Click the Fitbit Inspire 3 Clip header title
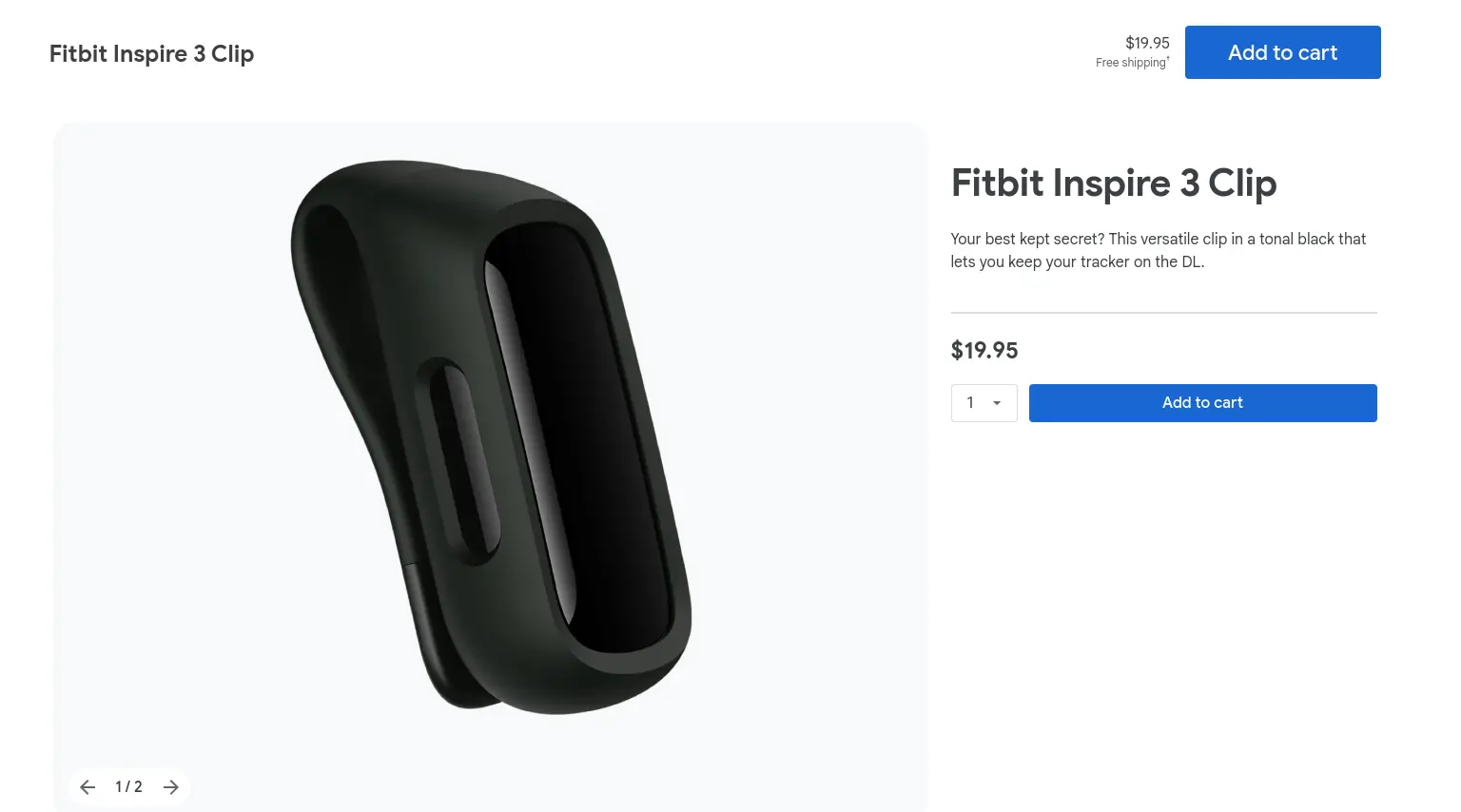Image resolution: width=1461 pixels, height=812 pixels. click(151, 54)
